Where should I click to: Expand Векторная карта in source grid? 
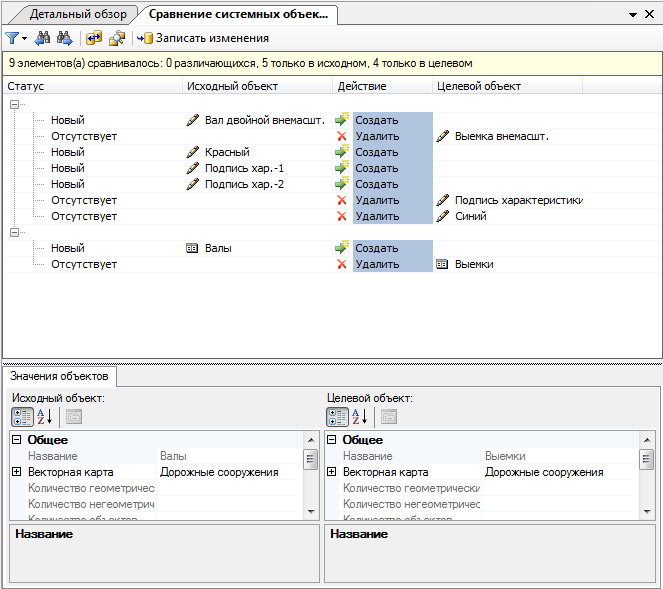click(x=16, y=471)
